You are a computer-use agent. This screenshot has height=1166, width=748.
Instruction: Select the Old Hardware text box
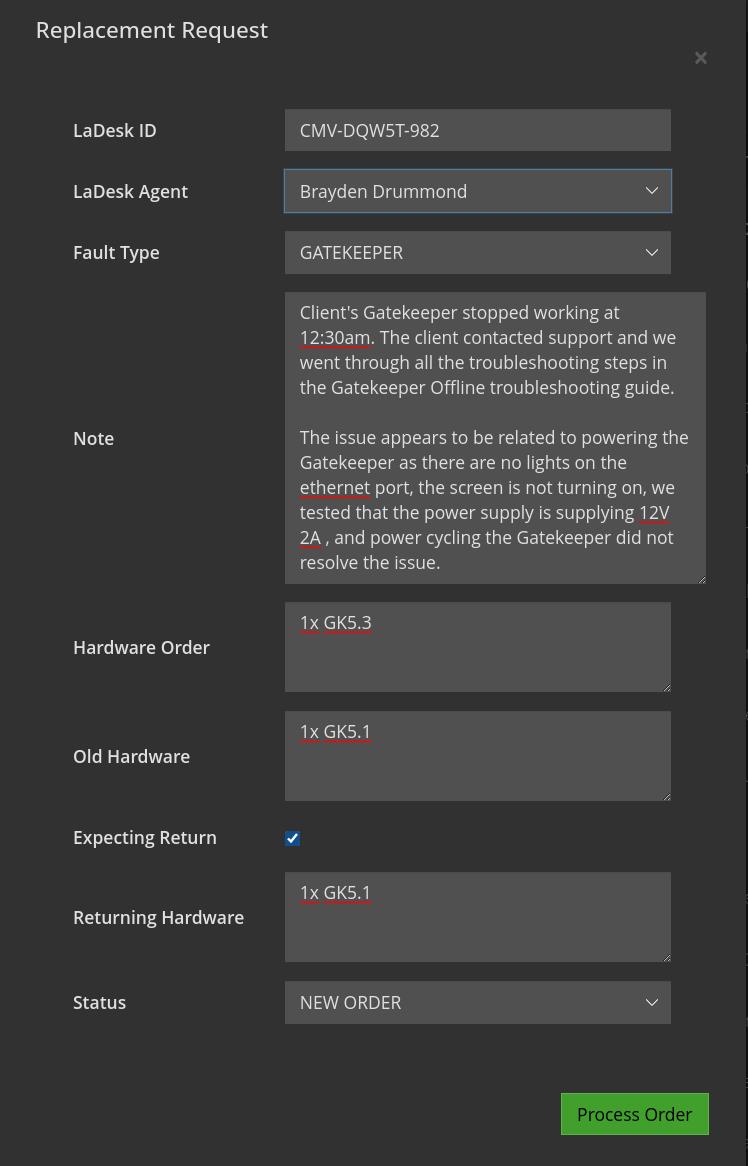477,756
